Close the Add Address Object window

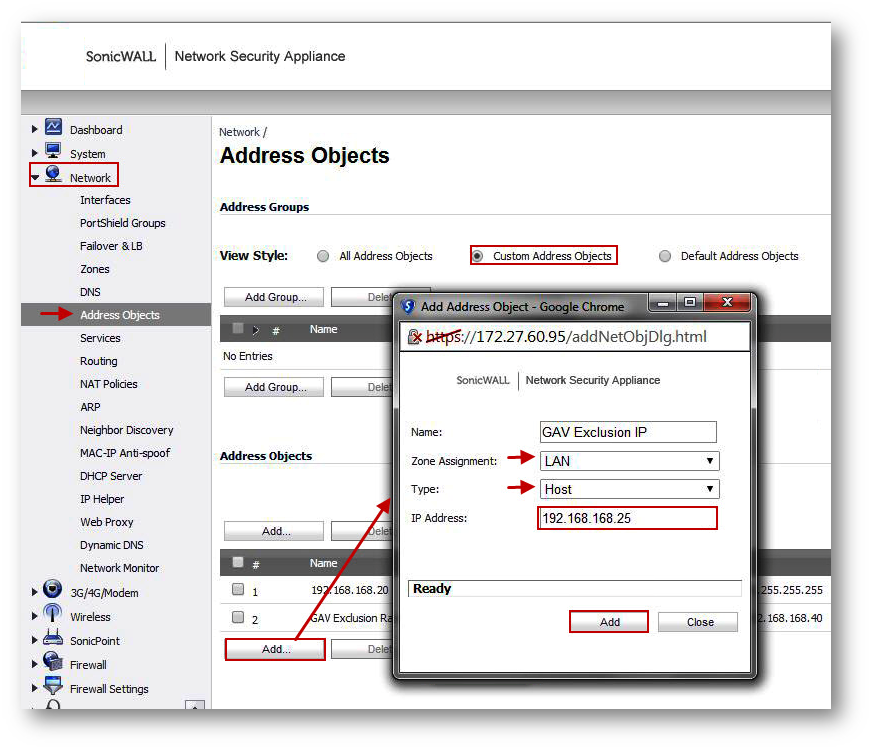click(727, 302)
